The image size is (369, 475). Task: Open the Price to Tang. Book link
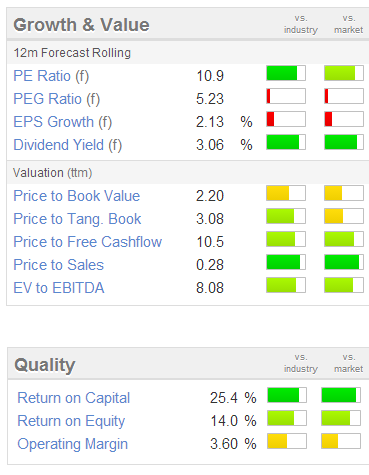click(77, 219)
